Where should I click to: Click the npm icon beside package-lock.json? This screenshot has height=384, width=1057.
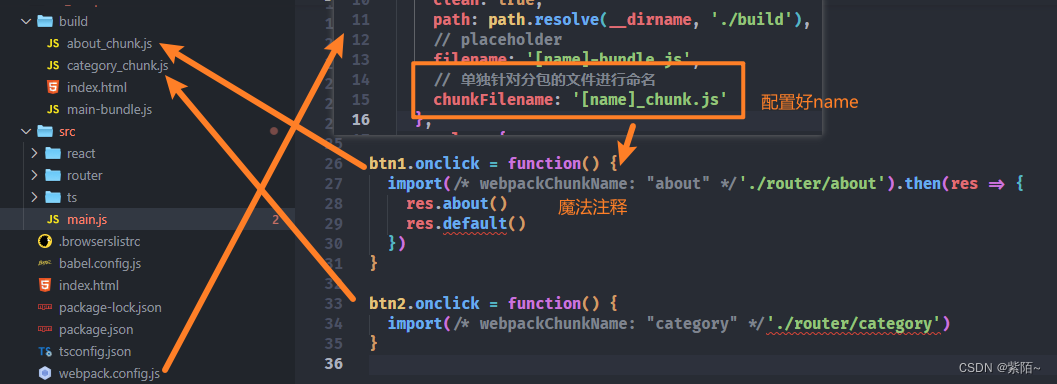click(45, 307)
